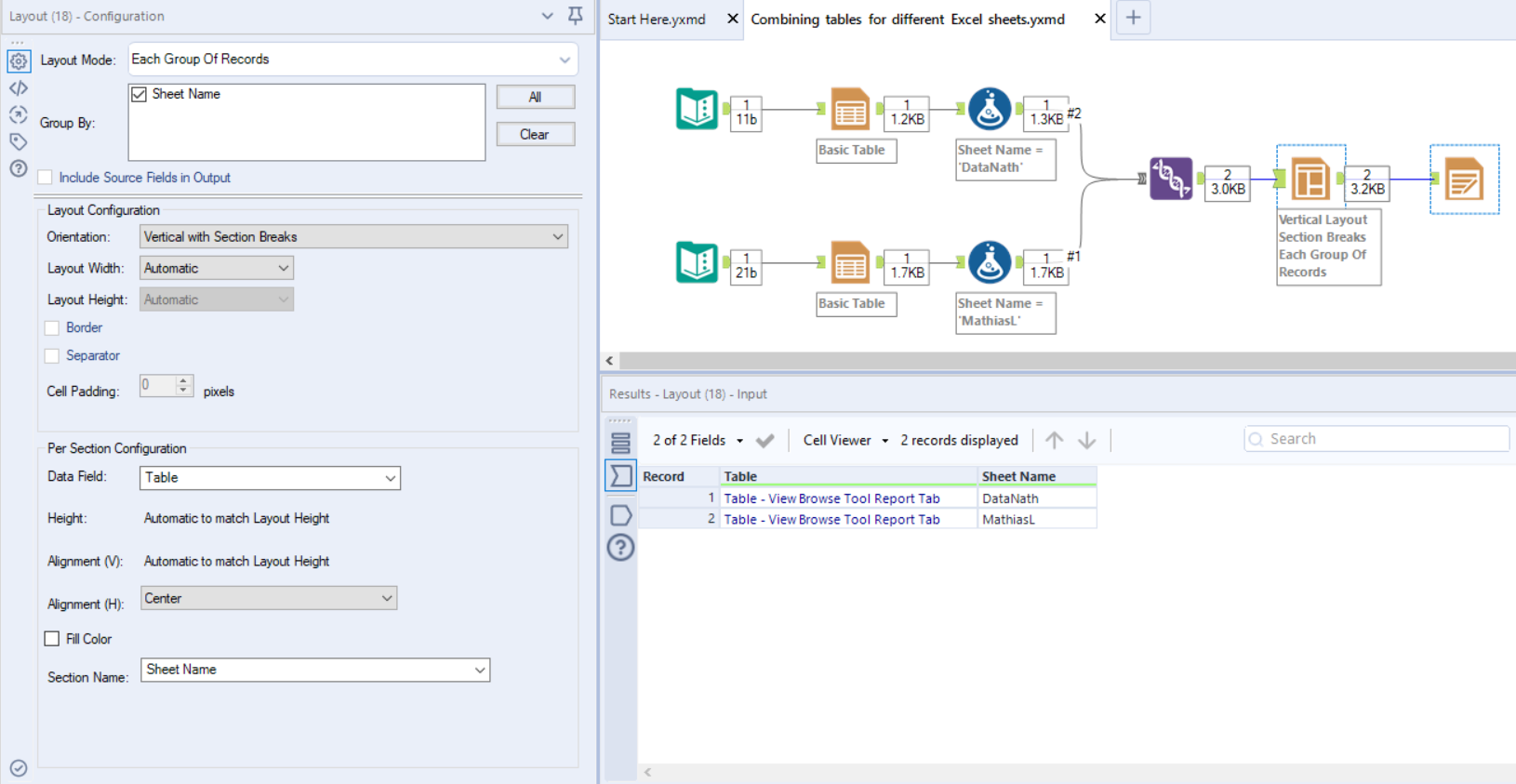Click the Render tool at workflow end

[x=1464, y=179]
